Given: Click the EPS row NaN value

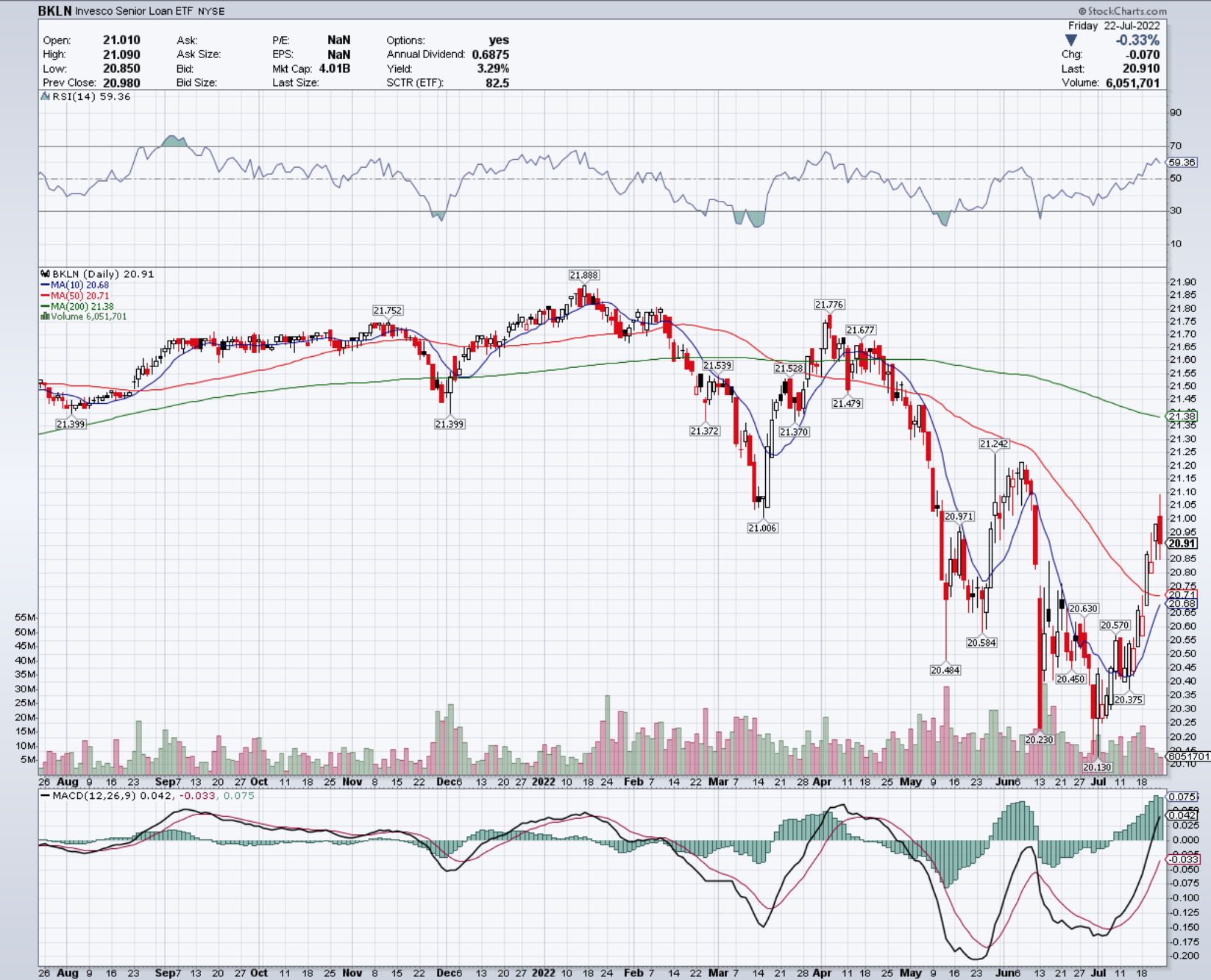Looking at the screenshot, I should tap(339, 54).
